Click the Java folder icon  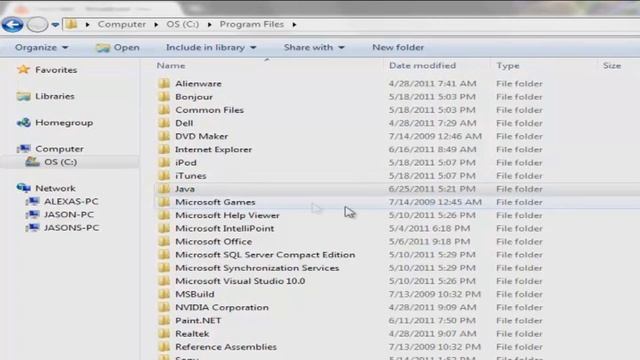tap(164, 189)
